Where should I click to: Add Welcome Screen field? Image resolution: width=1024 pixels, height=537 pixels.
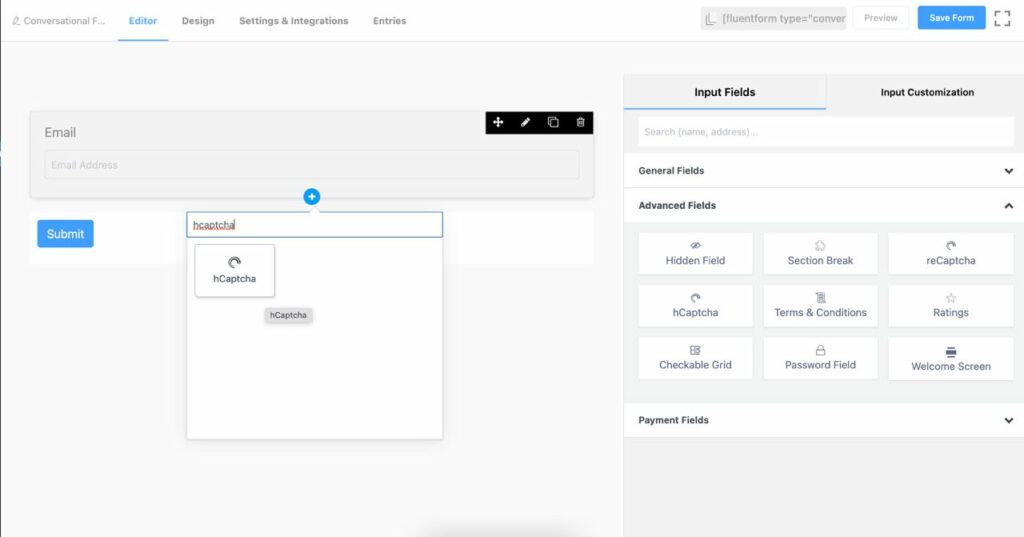click(x=951, y=359)
